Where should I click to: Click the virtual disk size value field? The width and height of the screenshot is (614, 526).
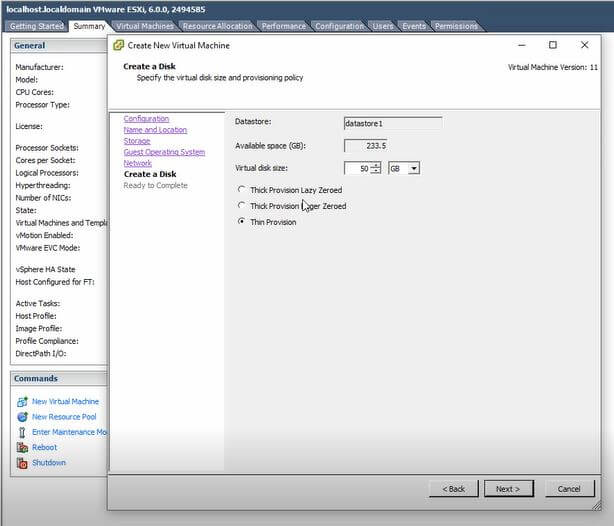tap(357, 168)
